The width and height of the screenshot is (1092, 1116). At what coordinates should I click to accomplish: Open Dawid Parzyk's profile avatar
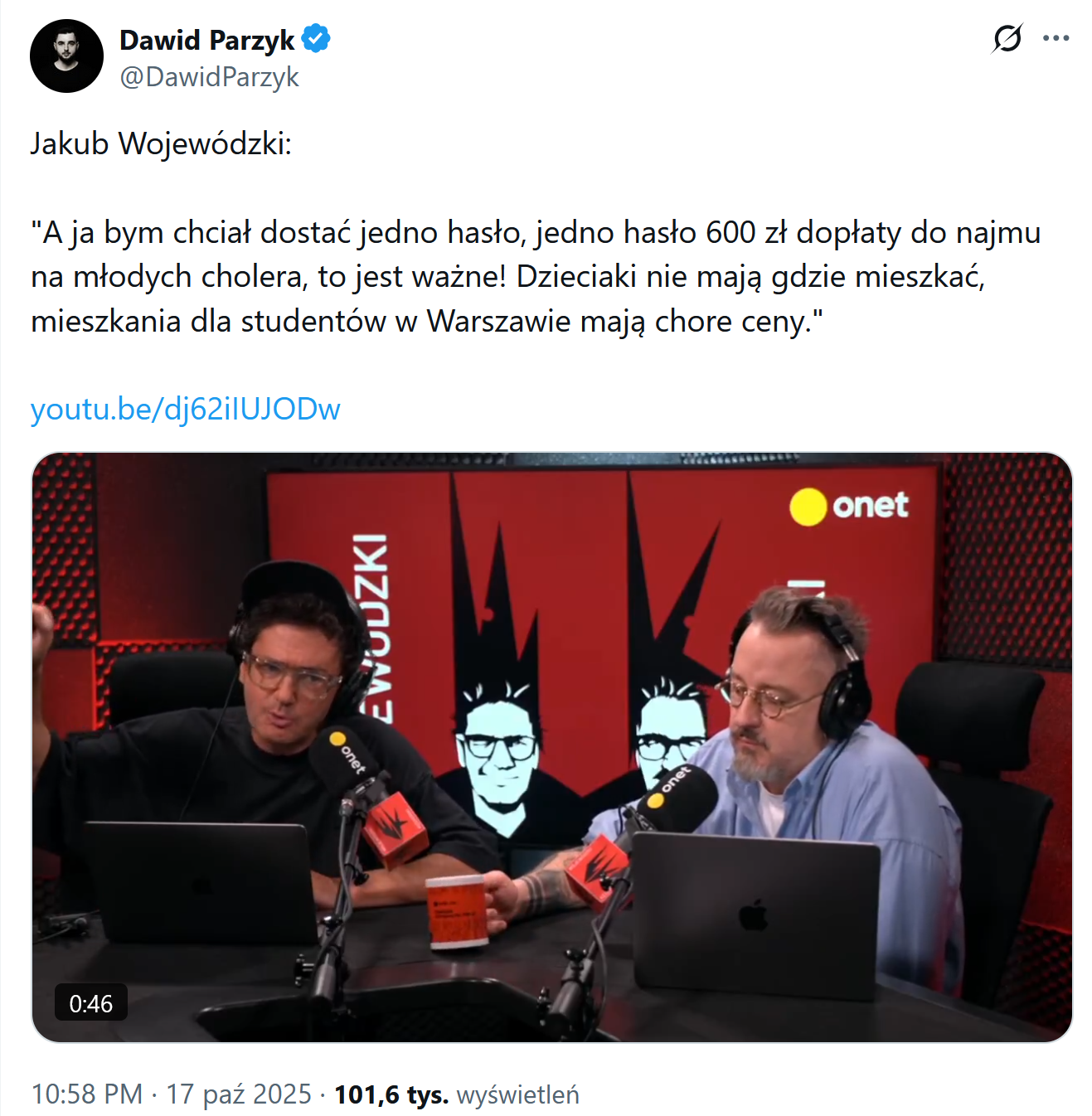point(66,56)
